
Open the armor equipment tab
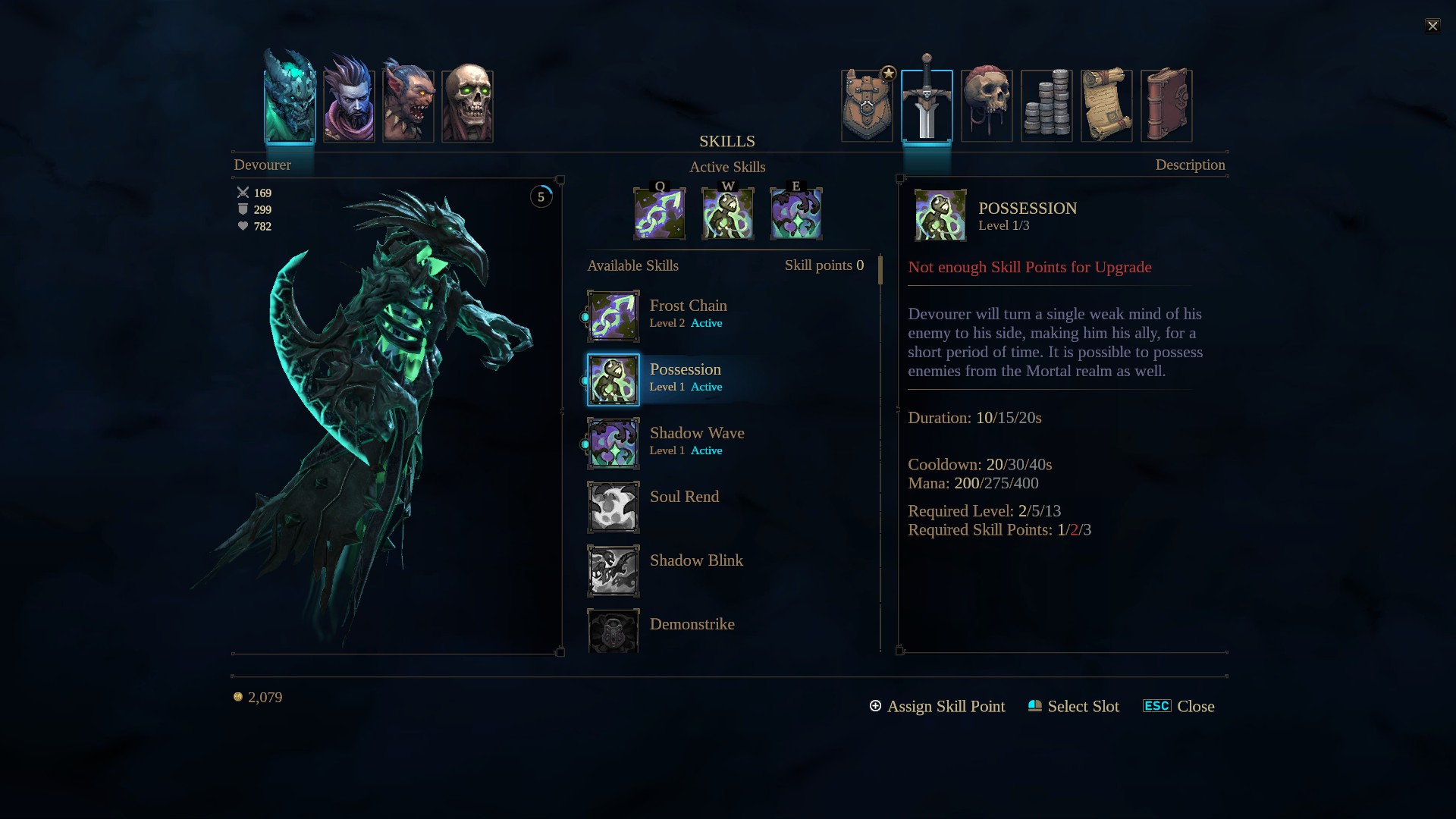[x=867, y=105]
